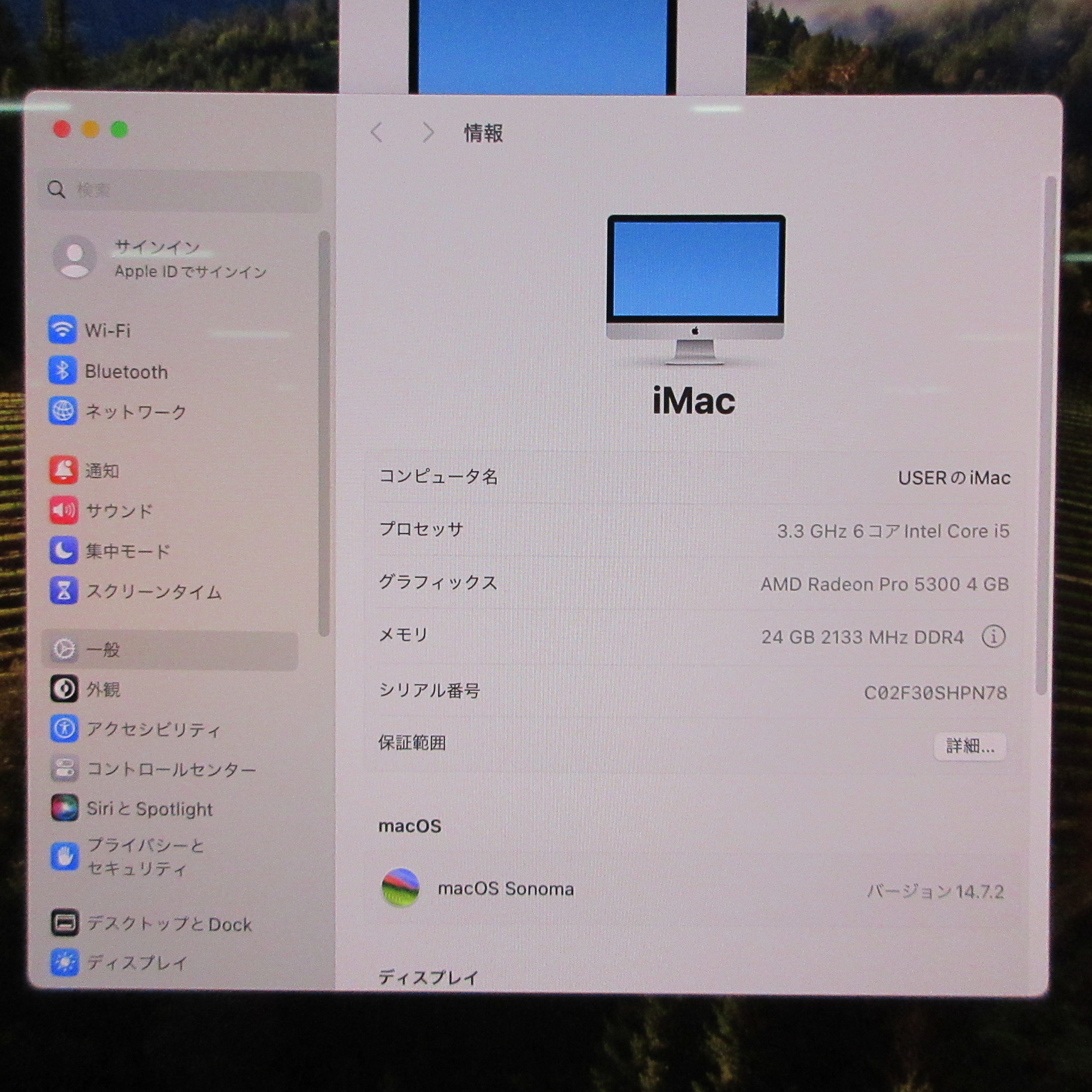The image size is (1092, 1092).
Task: Click 24 GB 2133 MHz DDR4
Action: tap(863, 637)
